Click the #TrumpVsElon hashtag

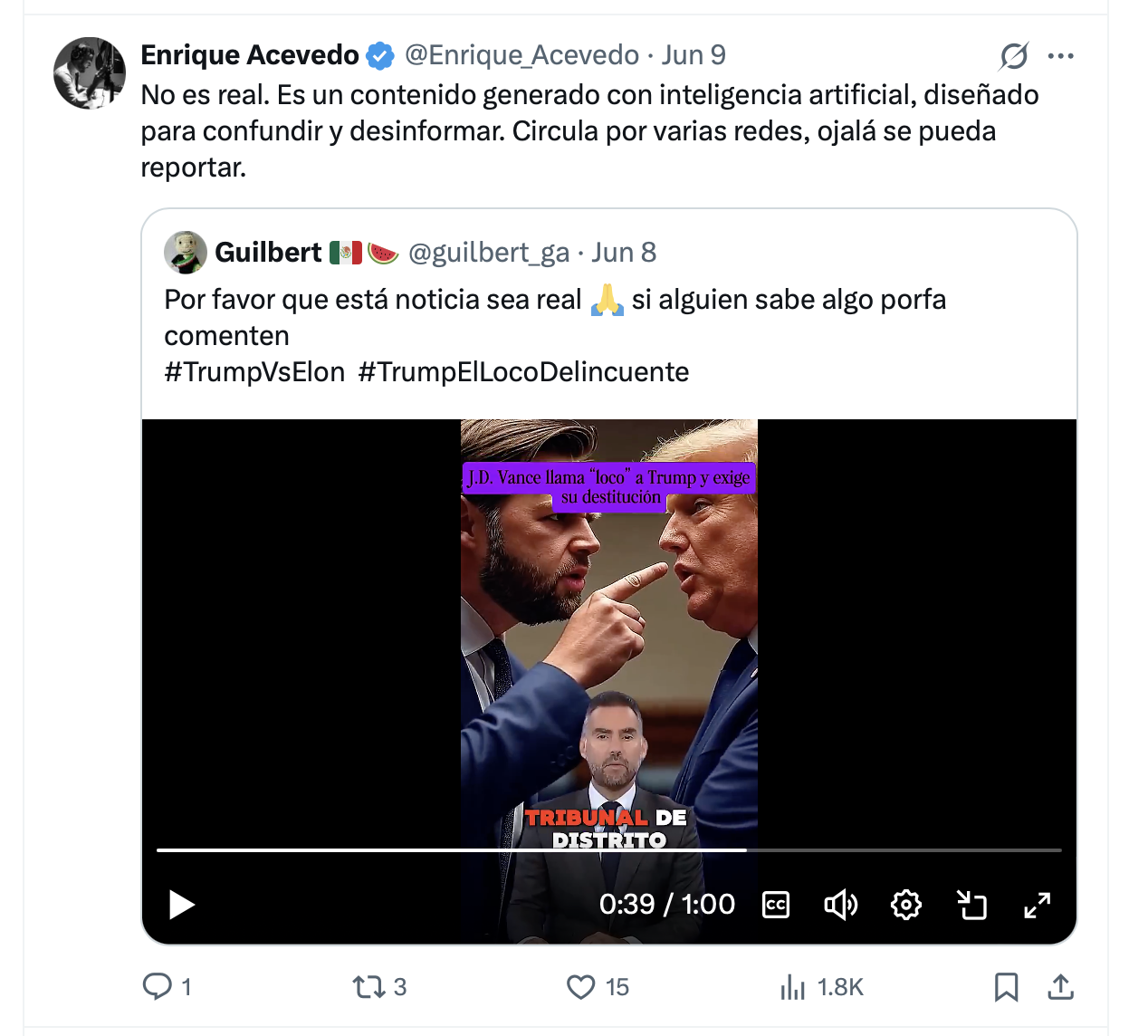point(254,372)
